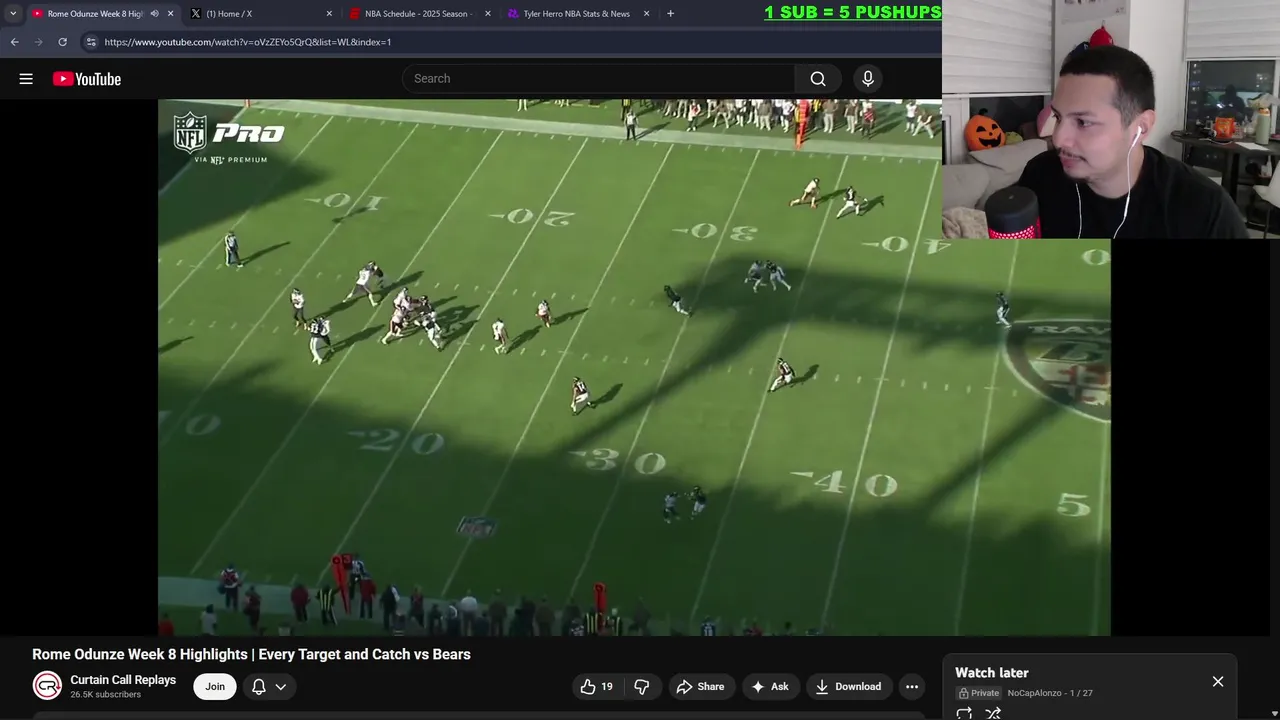Focus the YouTube Search input field
The image size is (1280, 720).
coord(599,79)
